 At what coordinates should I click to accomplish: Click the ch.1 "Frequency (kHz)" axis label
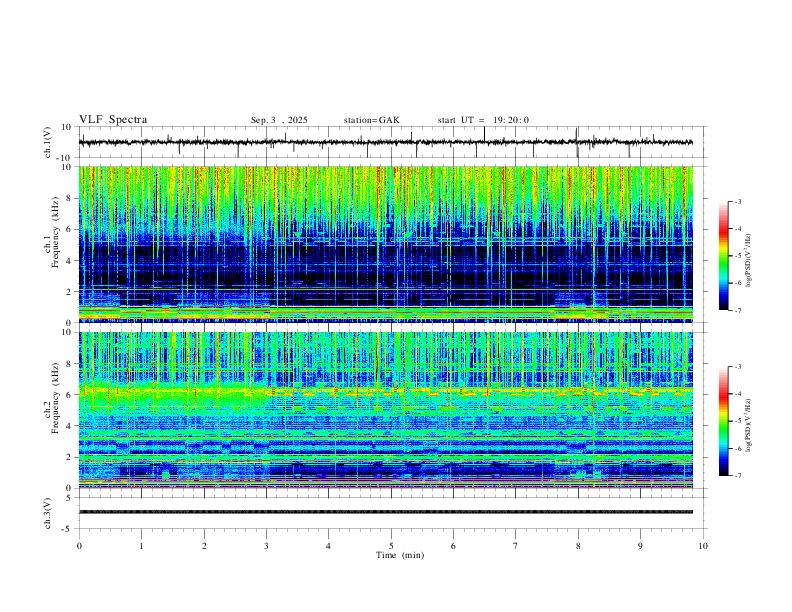click(56, 232)
